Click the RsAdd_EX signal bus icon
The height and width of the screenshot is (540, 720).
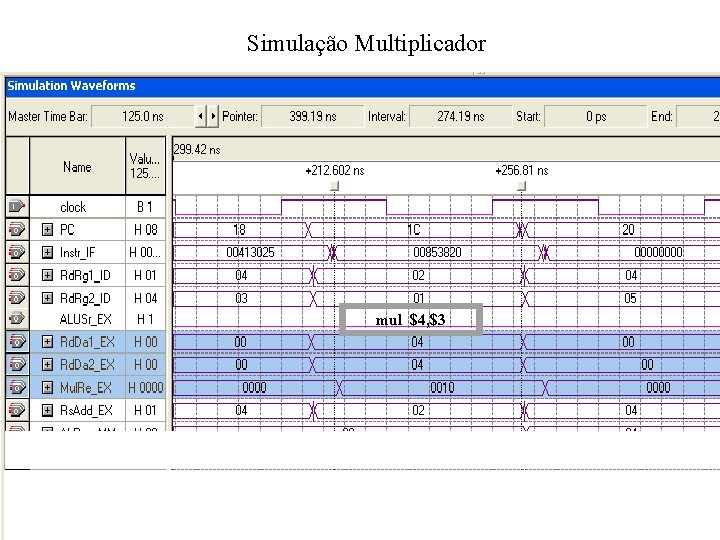point(17,410)
